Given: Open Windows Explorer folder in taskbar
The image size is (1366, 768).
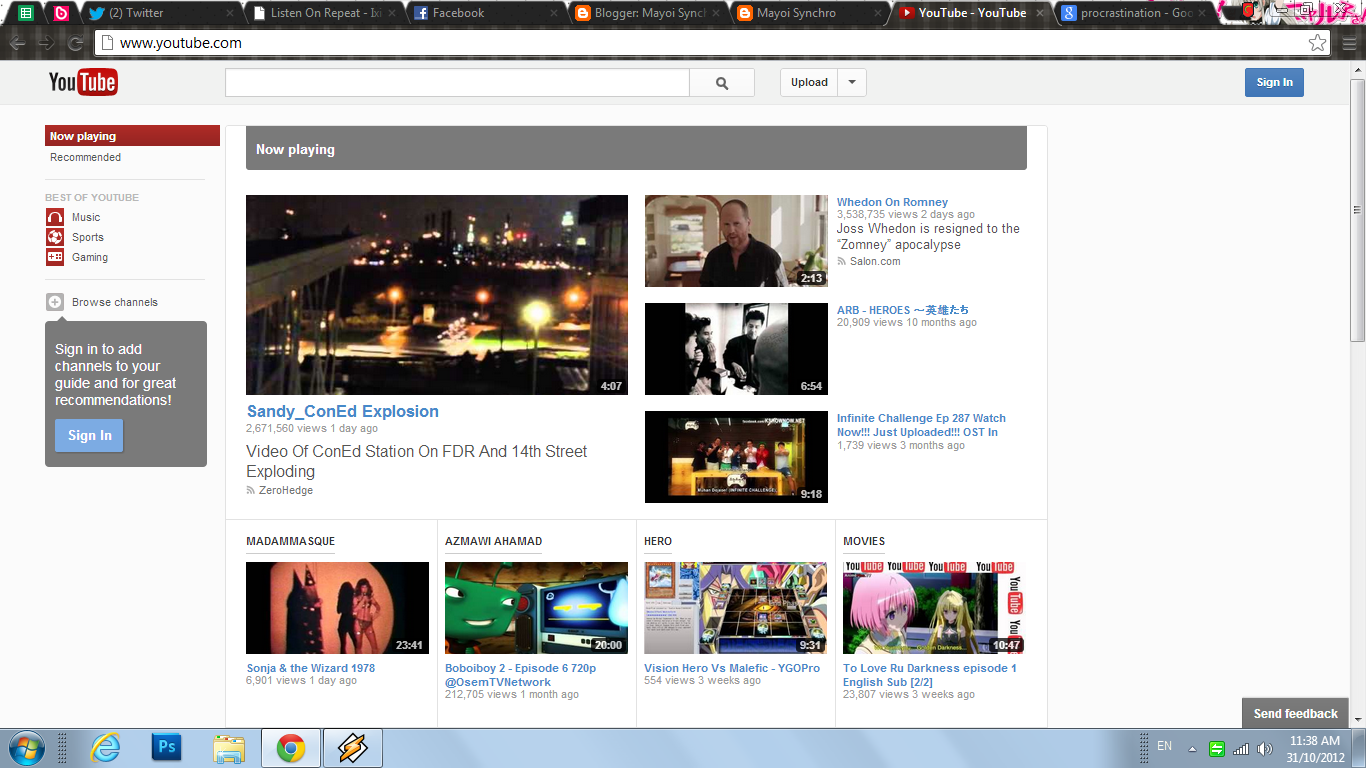Looking at the screenshot, I should pos(229,748).
